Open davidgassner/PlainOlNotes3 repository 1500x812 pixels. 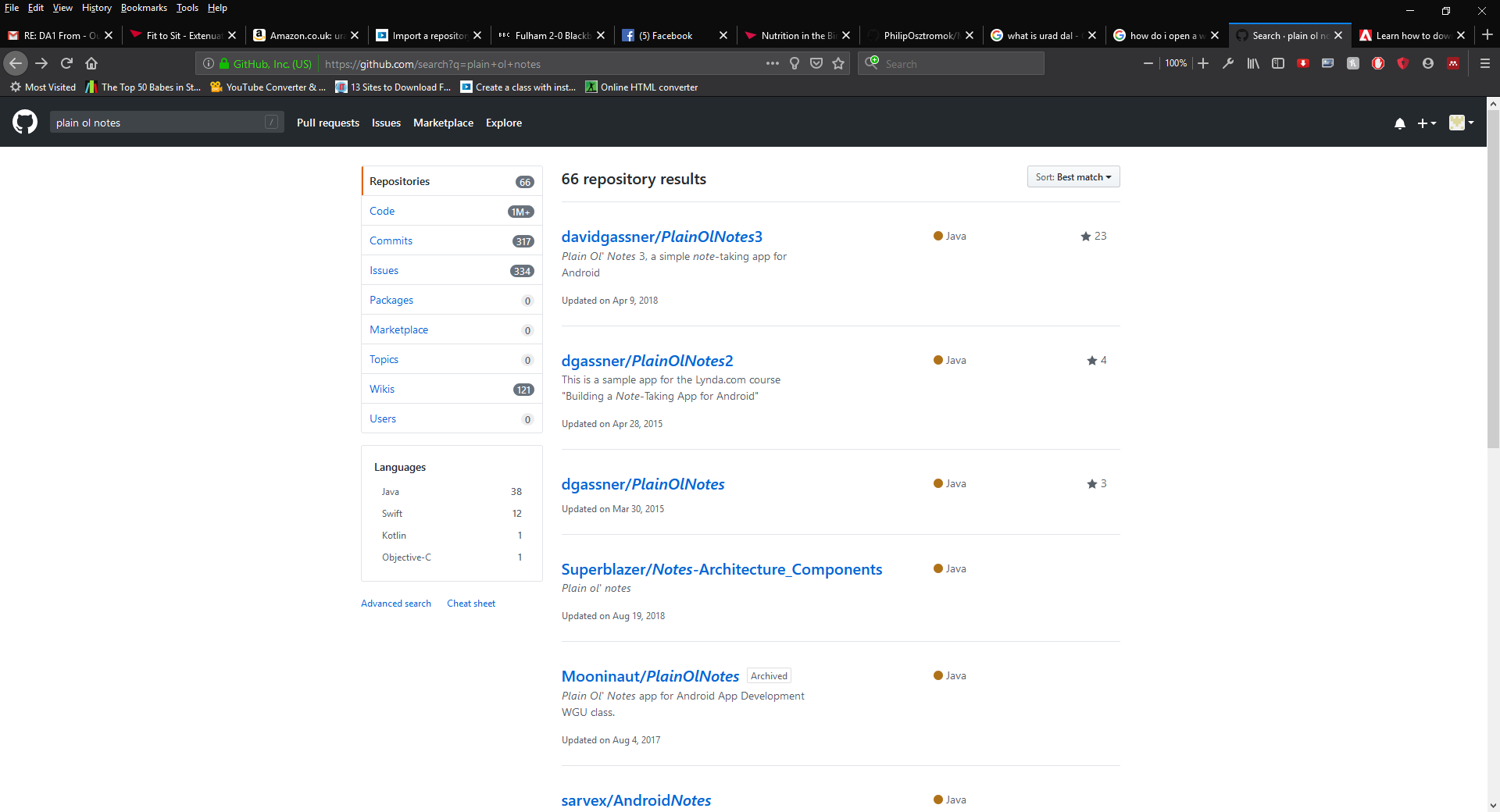tap(662, 237)
